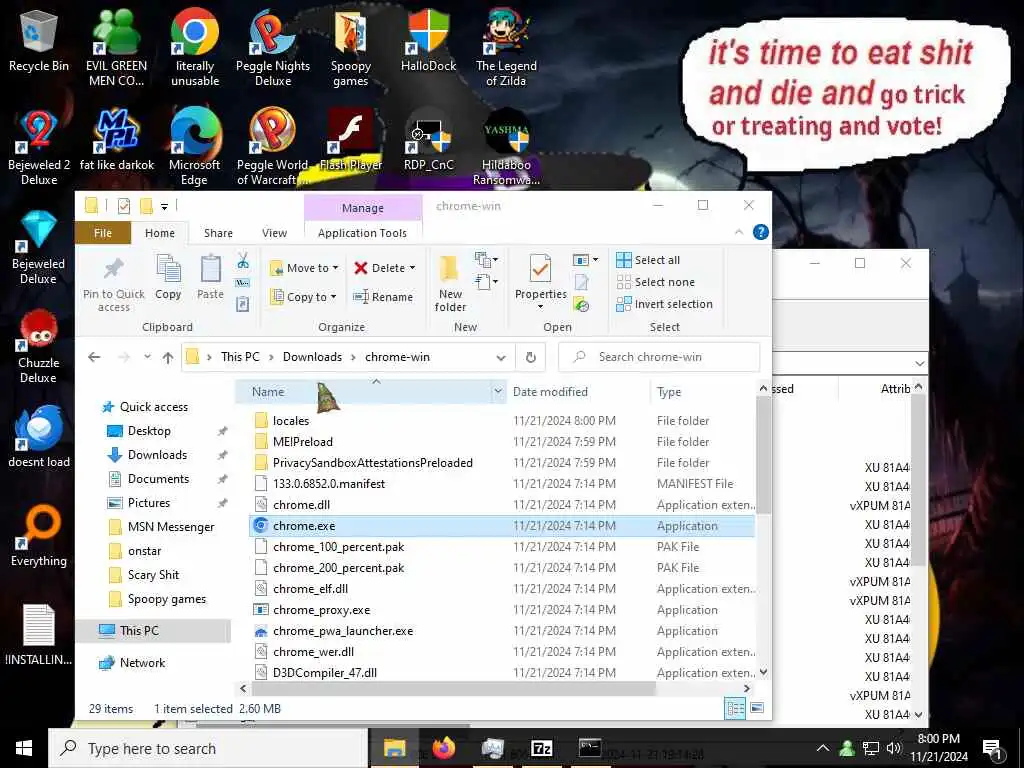
Task: Open The Legend of Zilda shortcut
Action: point(506,47)
